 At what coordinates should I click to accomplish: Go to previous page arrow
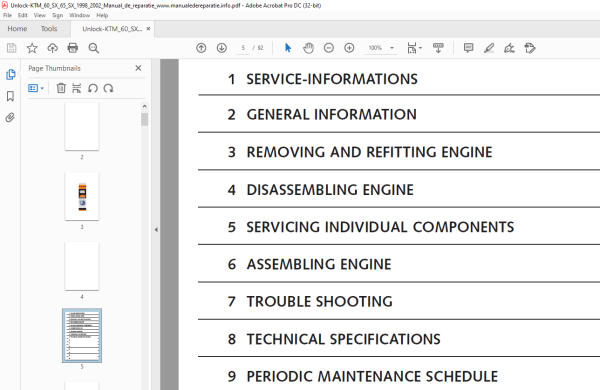point(201,48)
